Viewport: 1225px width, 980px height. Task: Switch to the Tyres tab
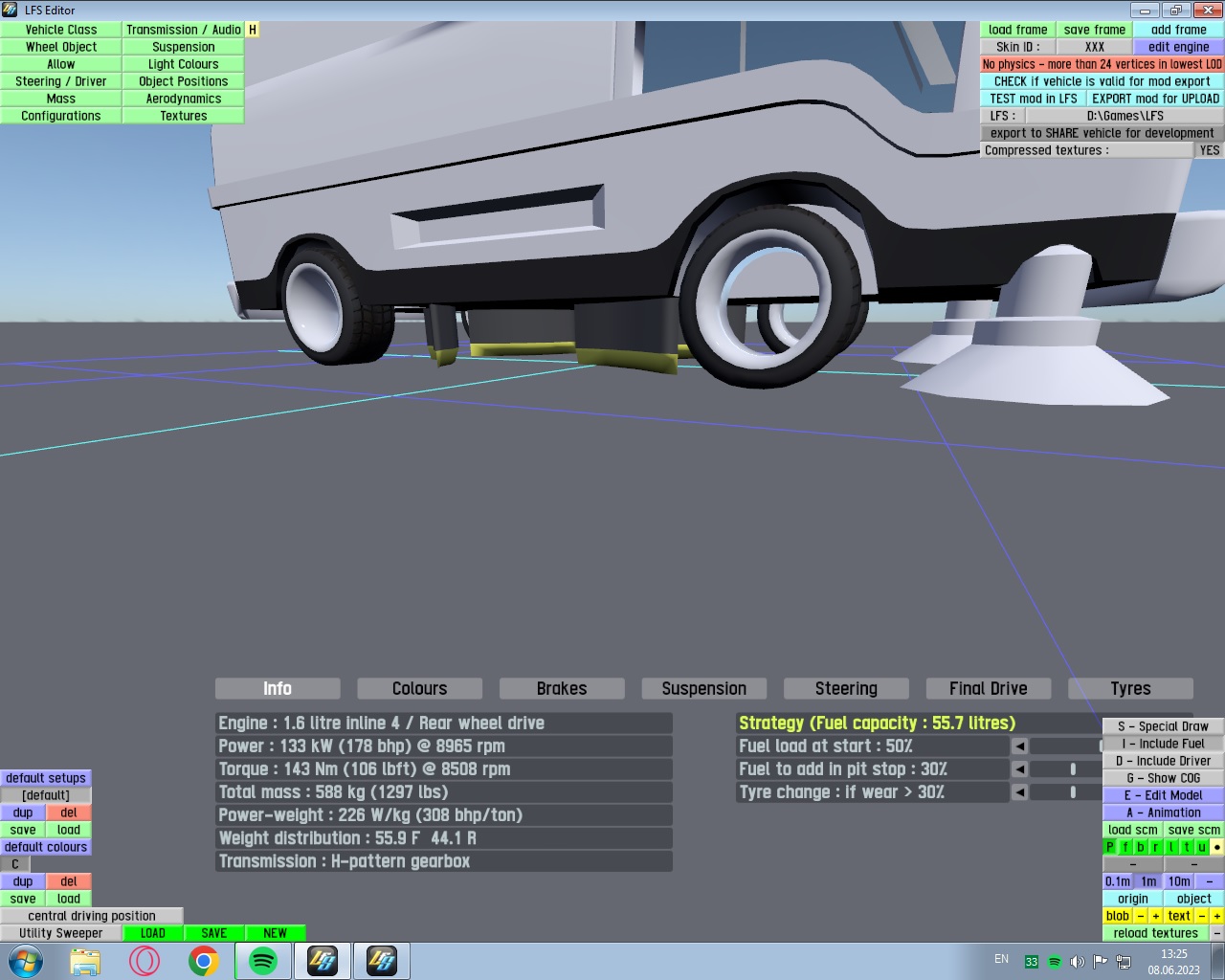coord(1130,689)
